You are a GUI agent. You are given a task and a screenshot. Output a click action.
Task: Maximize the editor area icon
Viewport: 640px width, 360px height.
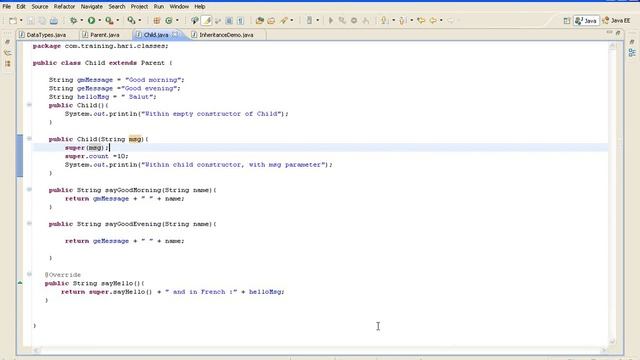[618, 32]
